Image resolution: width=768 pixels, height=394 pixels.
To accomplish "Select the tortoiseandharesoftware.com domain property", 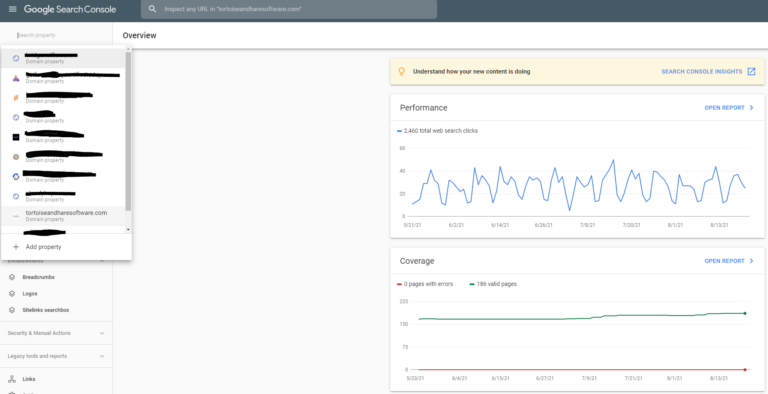I will point(63,216).
